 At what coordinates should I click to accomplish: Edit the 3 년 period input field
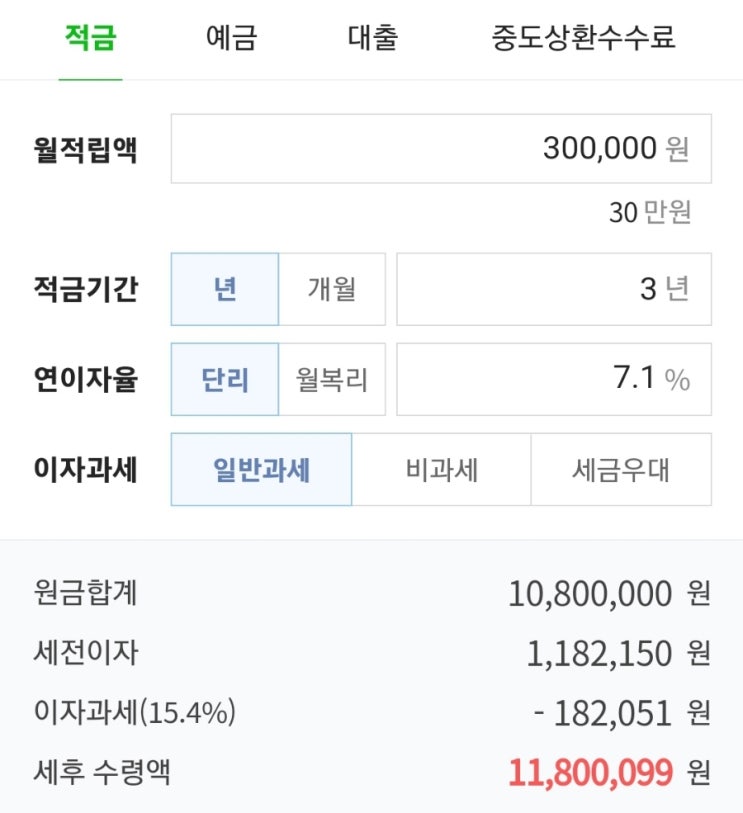click(x=554, y=289)
